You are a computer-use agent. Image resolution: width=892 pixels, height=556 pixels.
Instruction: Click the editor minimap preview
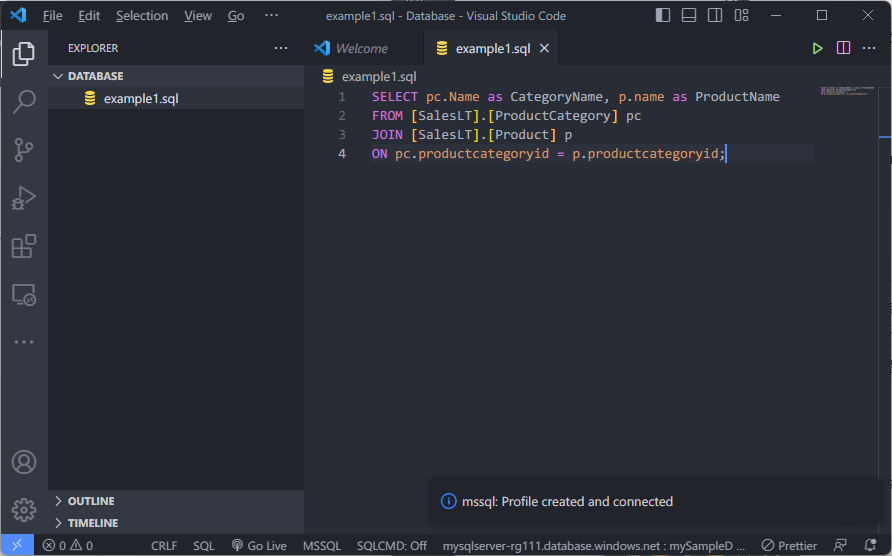tap(848, 91)
